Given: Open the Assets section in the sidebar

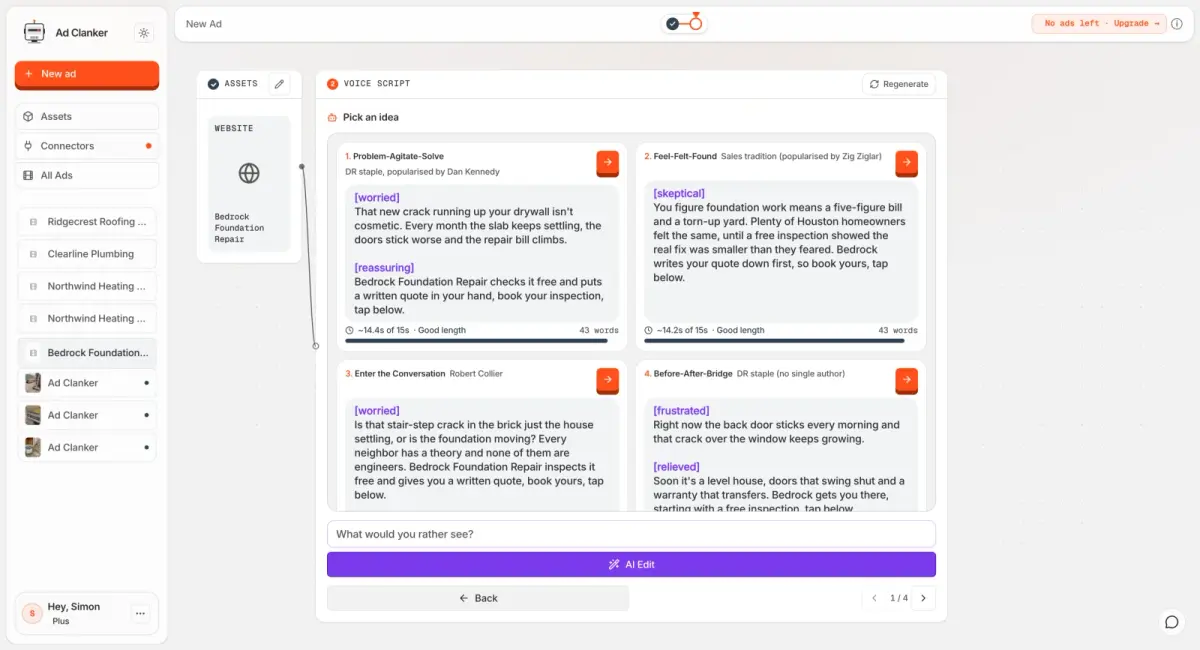Looking at the screenshot, I should [87, 117].
